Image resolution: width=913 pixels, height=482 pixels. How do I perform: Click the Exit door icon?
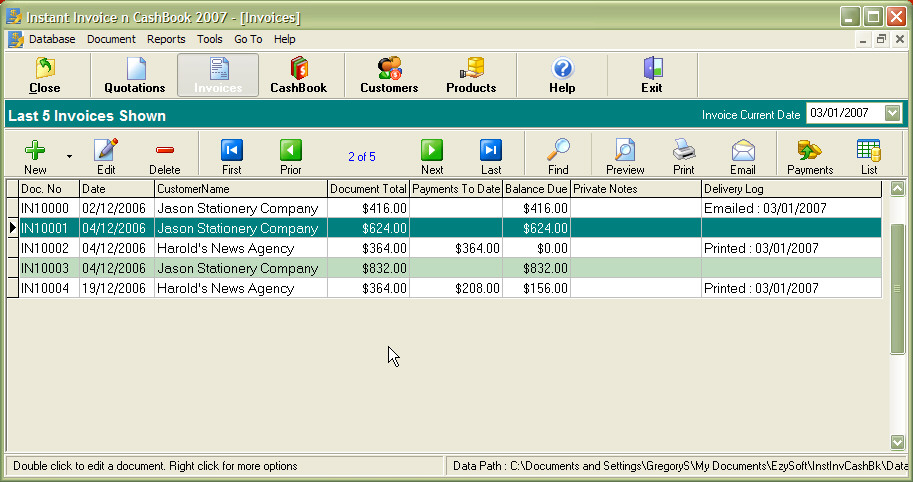click(x=652, y=68)
